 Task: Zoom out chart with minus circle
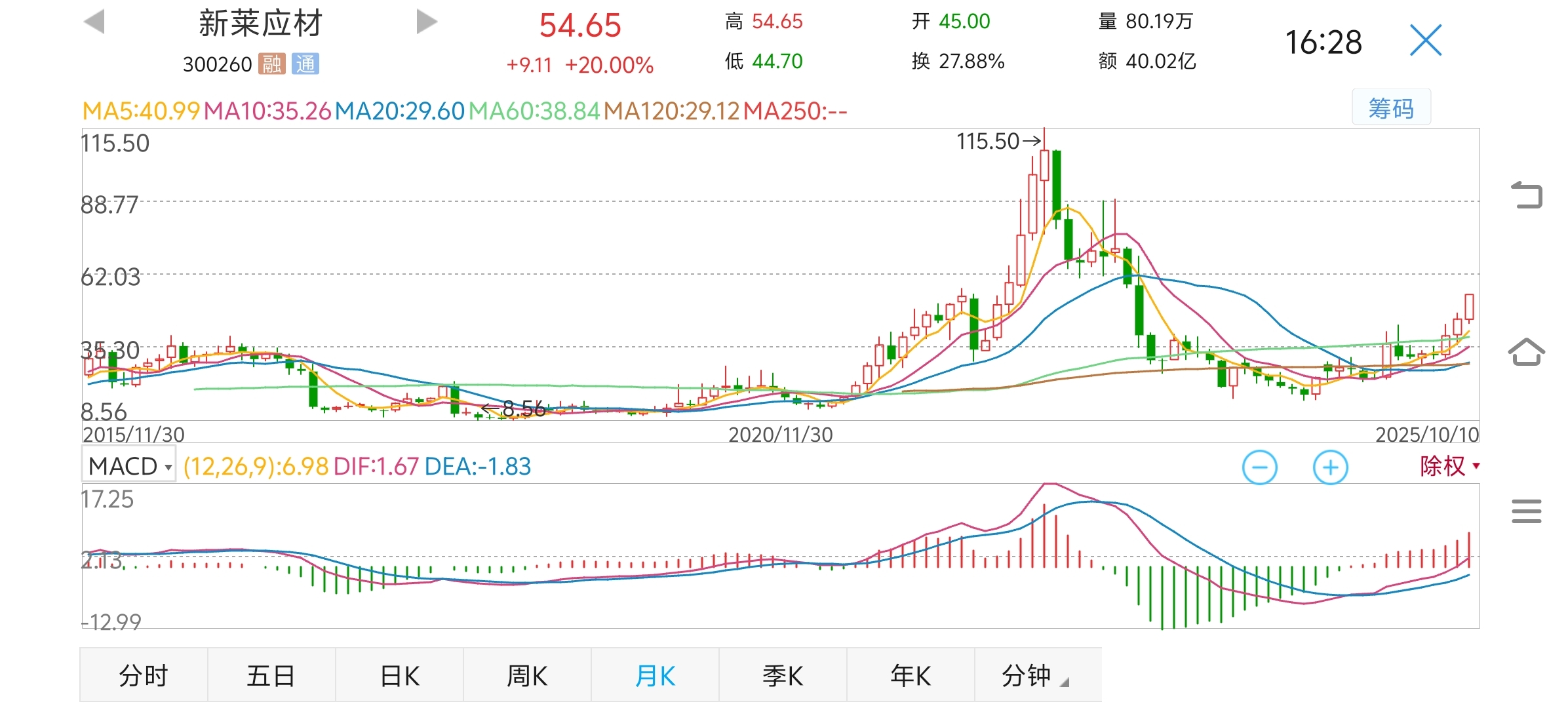1259,467
